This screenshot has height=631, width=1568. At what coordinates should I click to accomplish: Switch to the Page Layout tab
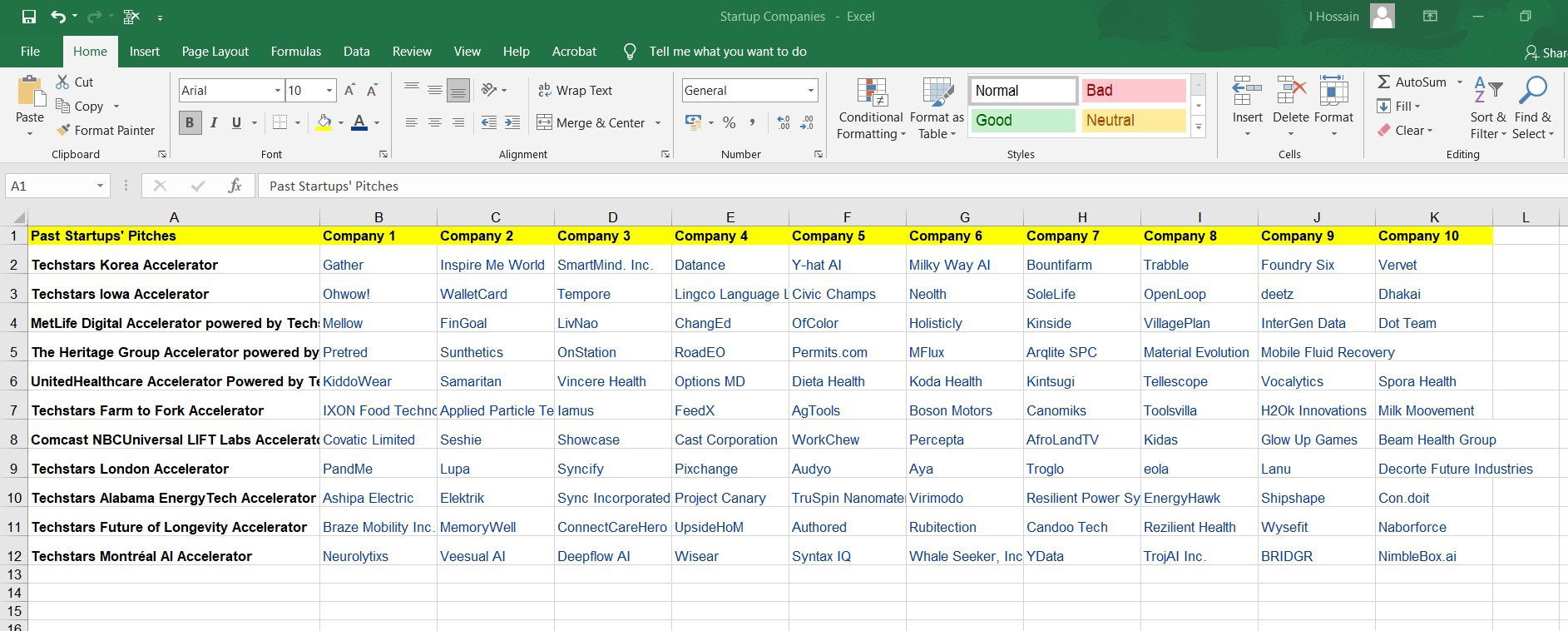click(x=215, y=52)
